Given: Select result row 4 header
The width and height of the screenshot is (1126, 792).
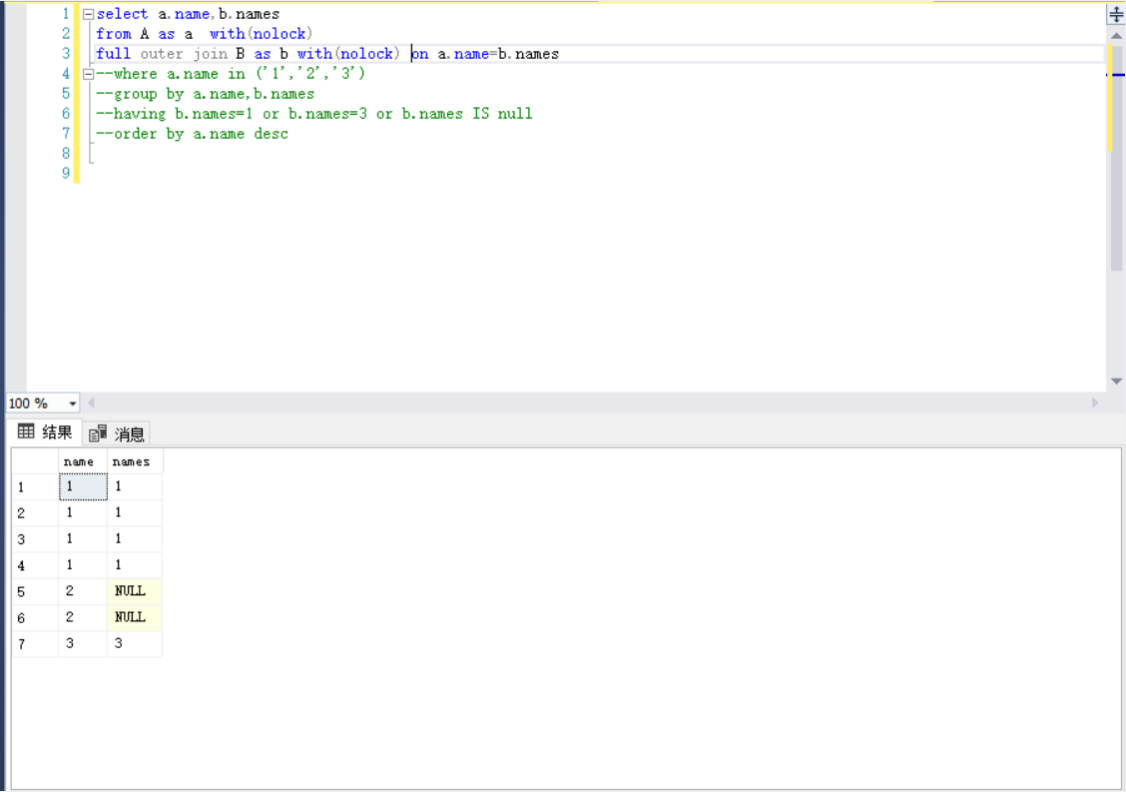Looking at the screenshot, I should [35, 565].
